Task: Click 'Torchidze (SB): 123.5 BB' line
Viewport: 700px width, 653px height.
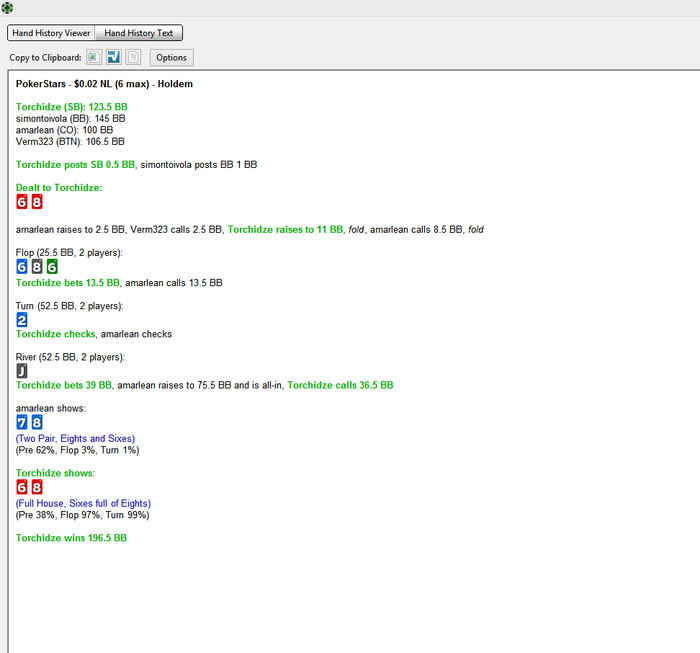Action: point(72,107)
